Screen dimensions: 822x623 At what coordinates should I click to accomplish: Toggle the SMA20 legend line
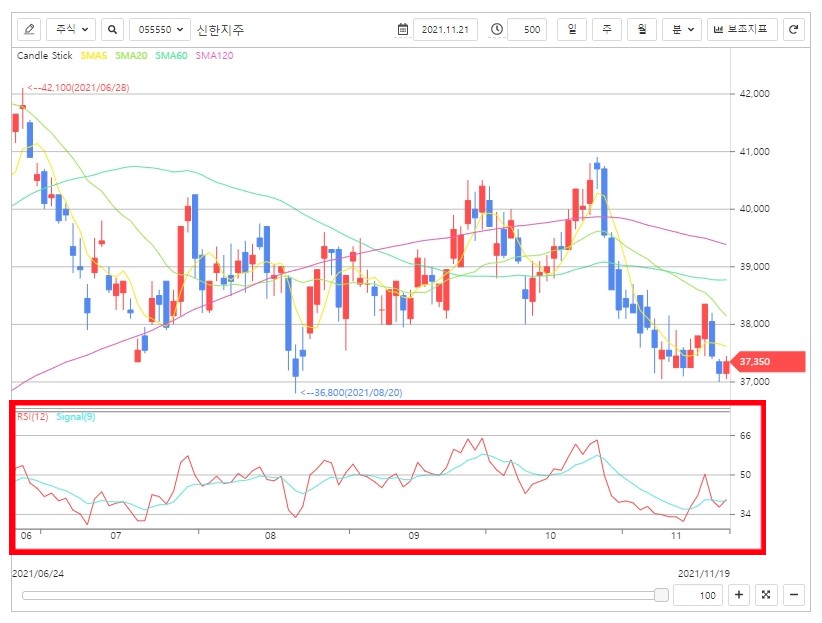[x=131, y=56]
